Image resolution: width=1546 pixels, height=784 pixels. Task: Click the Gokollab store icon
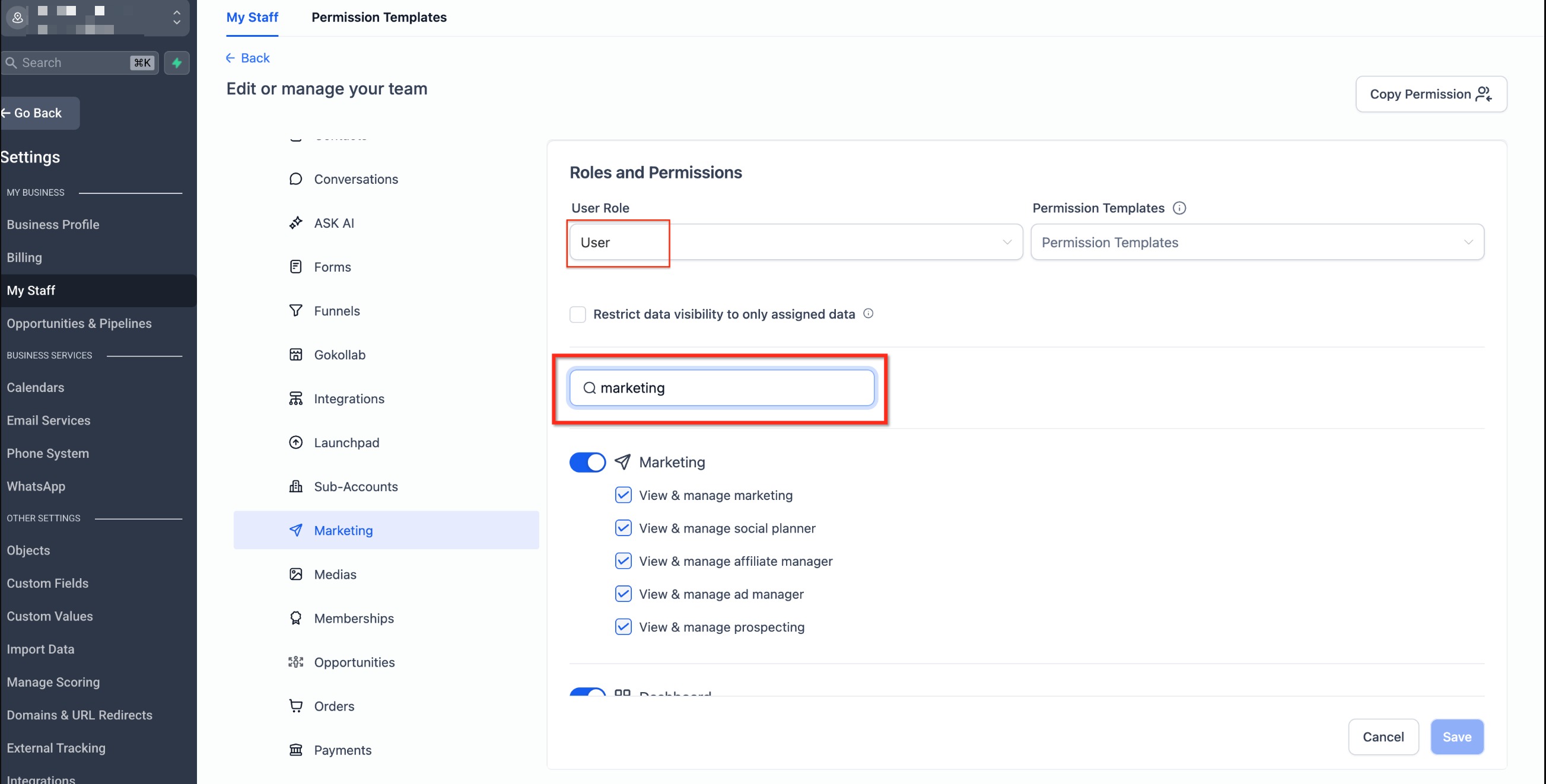click(295, 354)
